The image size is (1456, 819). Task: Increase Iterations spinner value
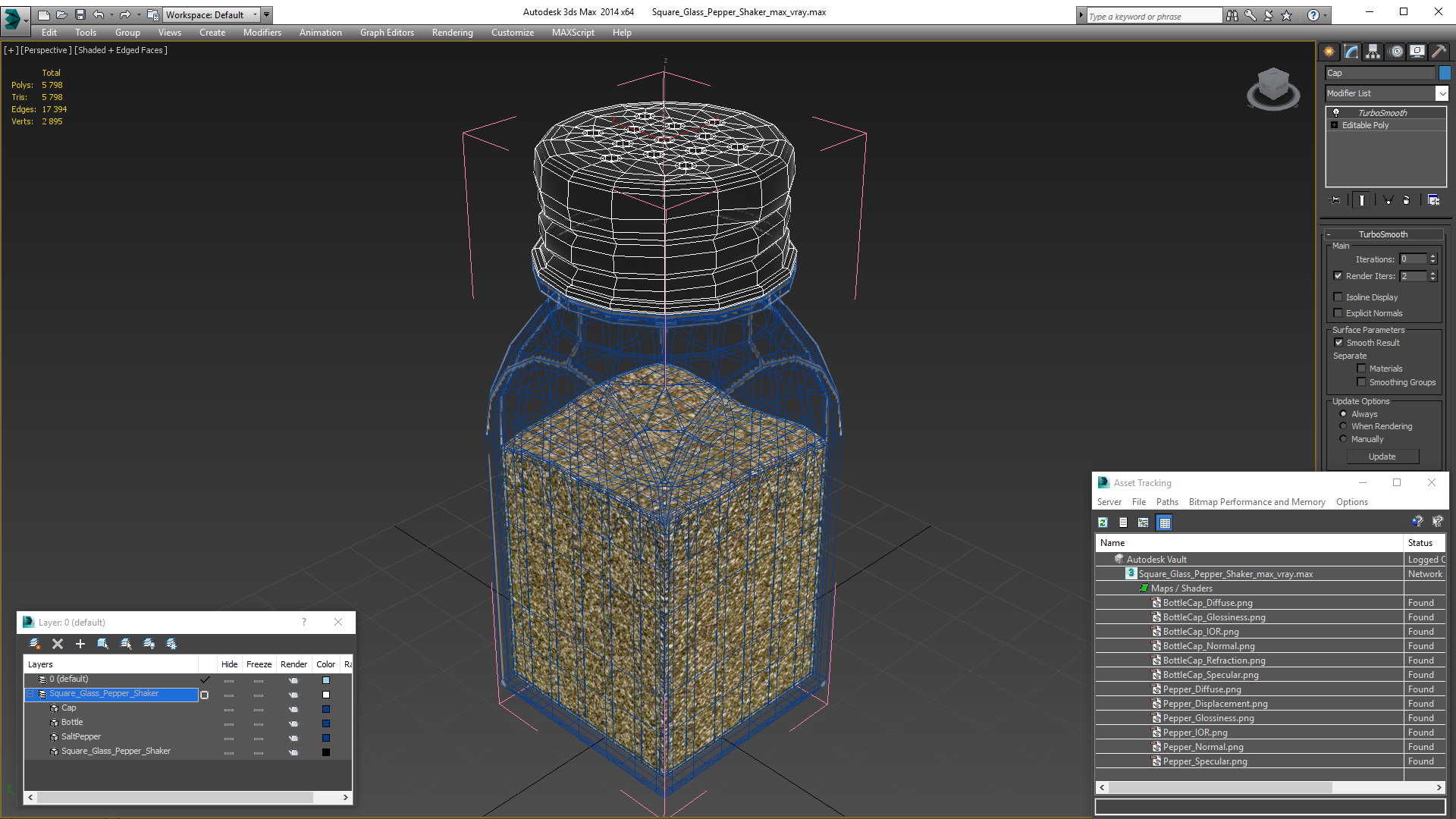coord(1433,256)
